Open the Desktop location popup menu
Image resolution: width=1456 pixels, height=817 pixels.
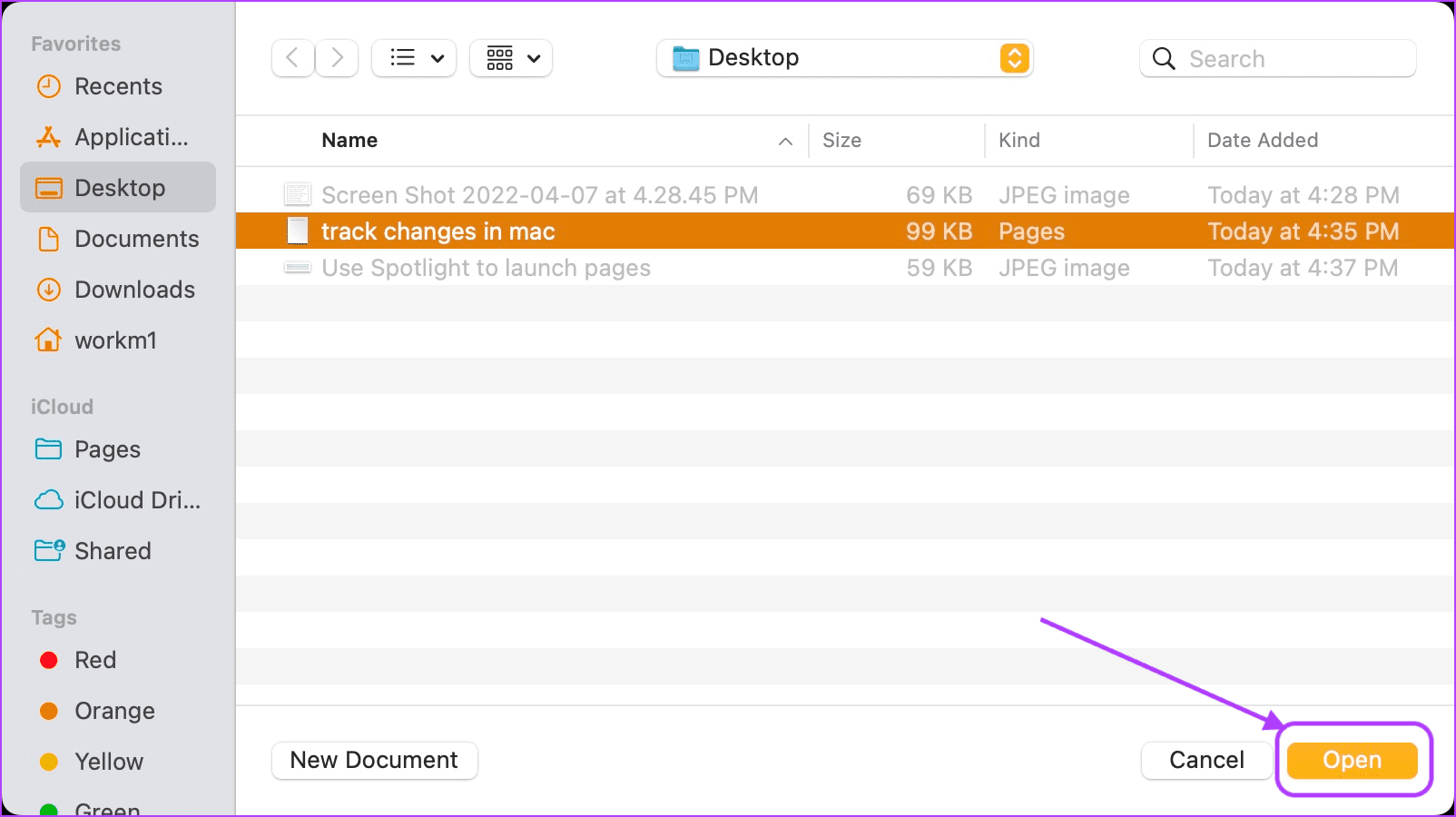(845, 58)
